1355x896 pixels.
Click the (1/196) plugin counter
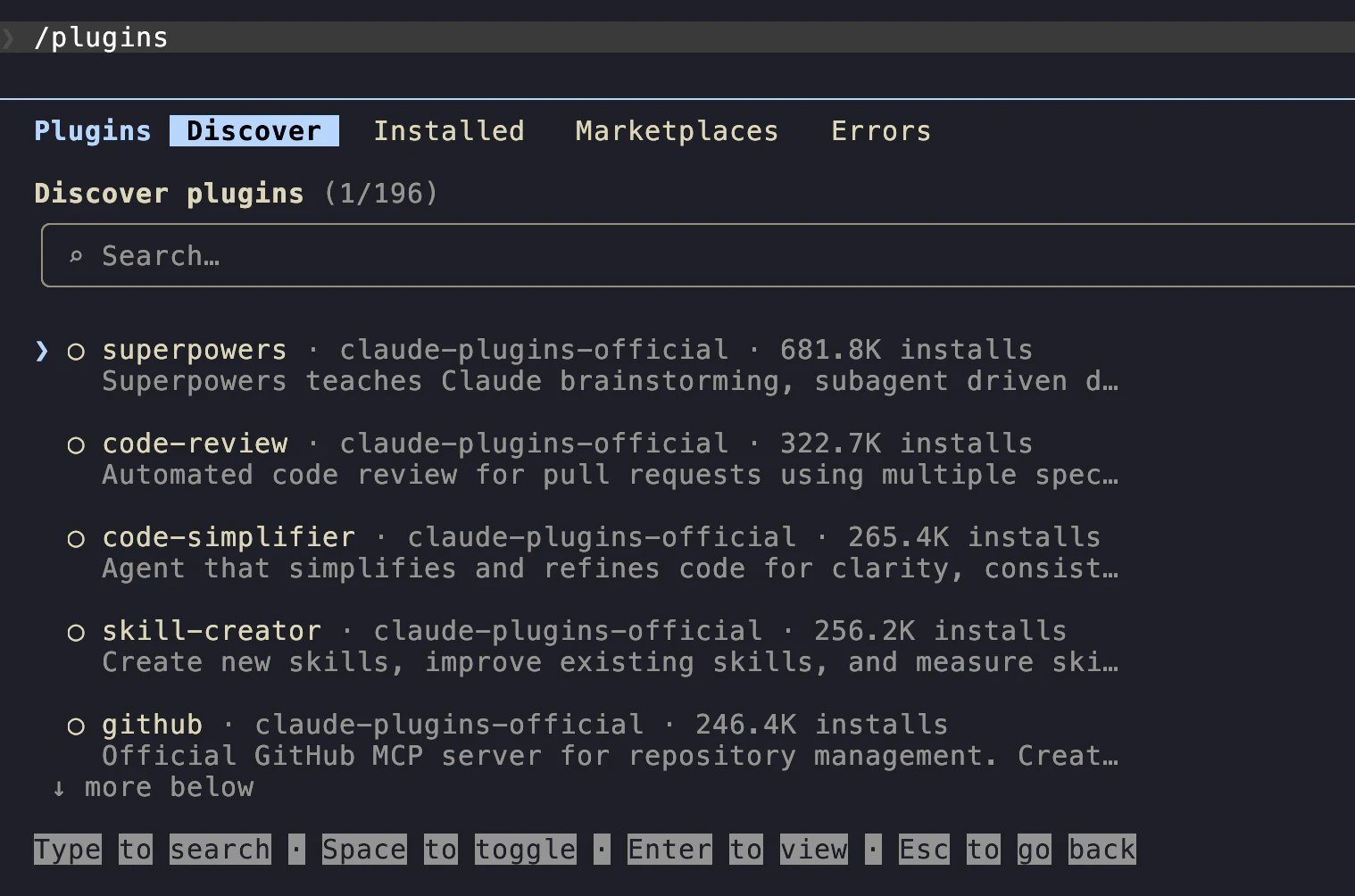pos(381,193)
